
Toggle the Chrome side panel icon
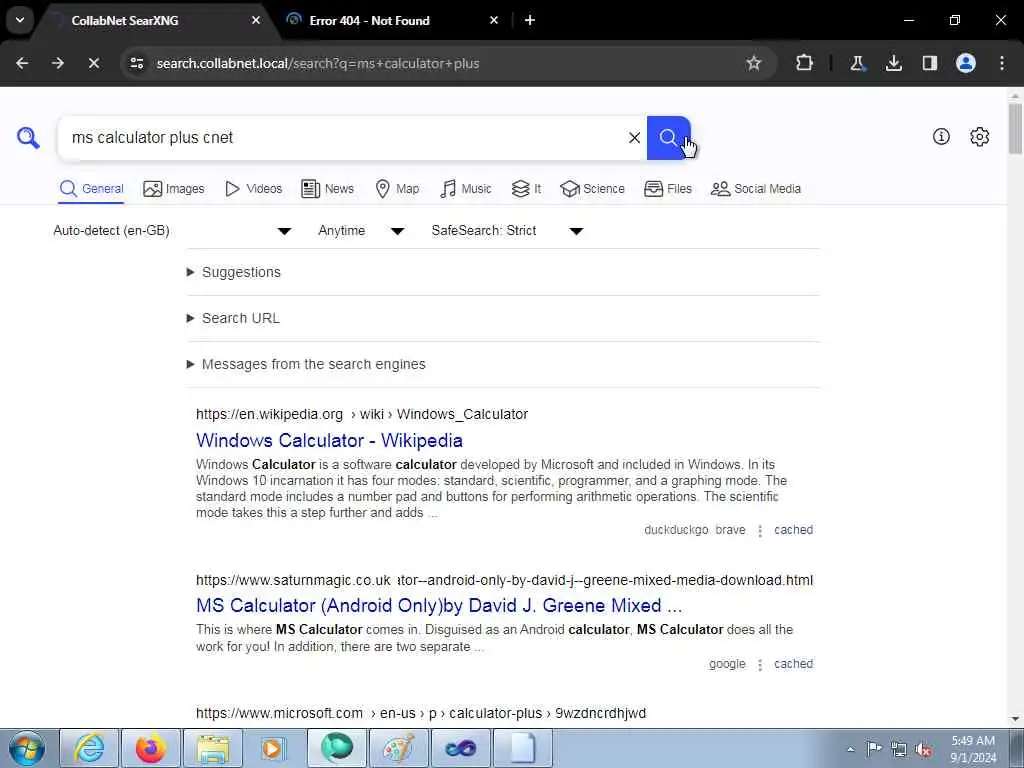[x=929, y=63]
